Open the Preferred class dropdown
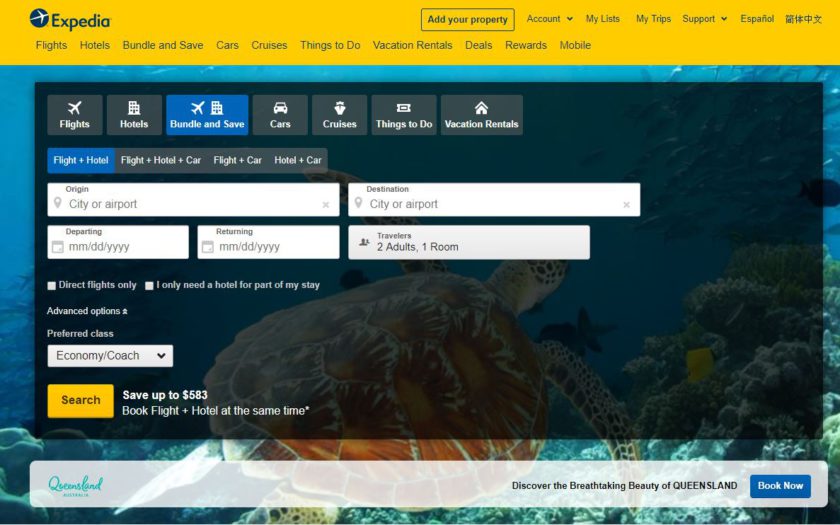Viewport: 840px width, 525px height. [x=110, y=356]
